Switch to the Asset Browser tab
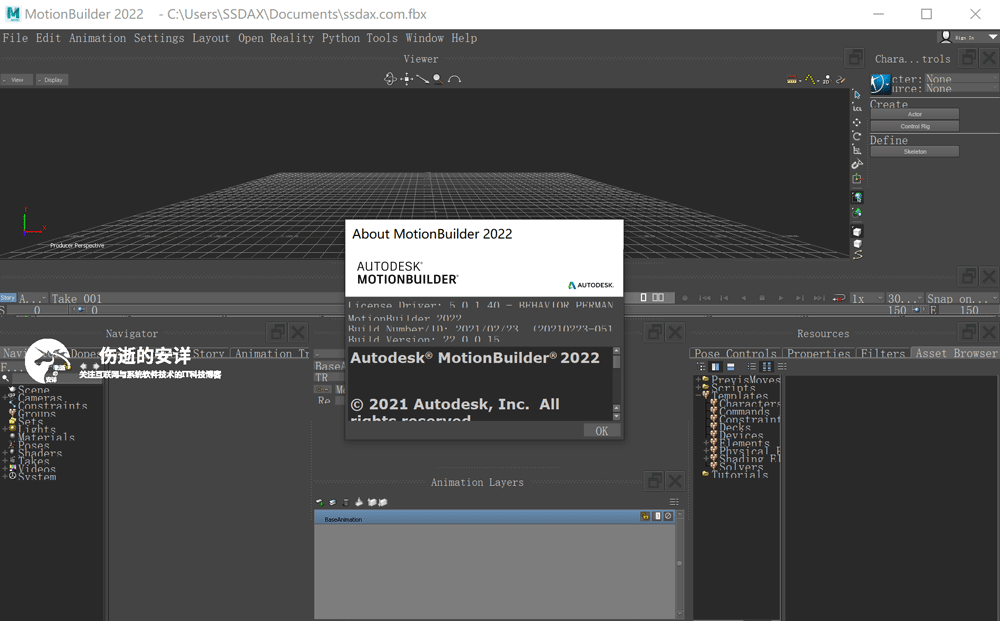This screenshot has width=1000, height=621. click(x=956, y=353)
